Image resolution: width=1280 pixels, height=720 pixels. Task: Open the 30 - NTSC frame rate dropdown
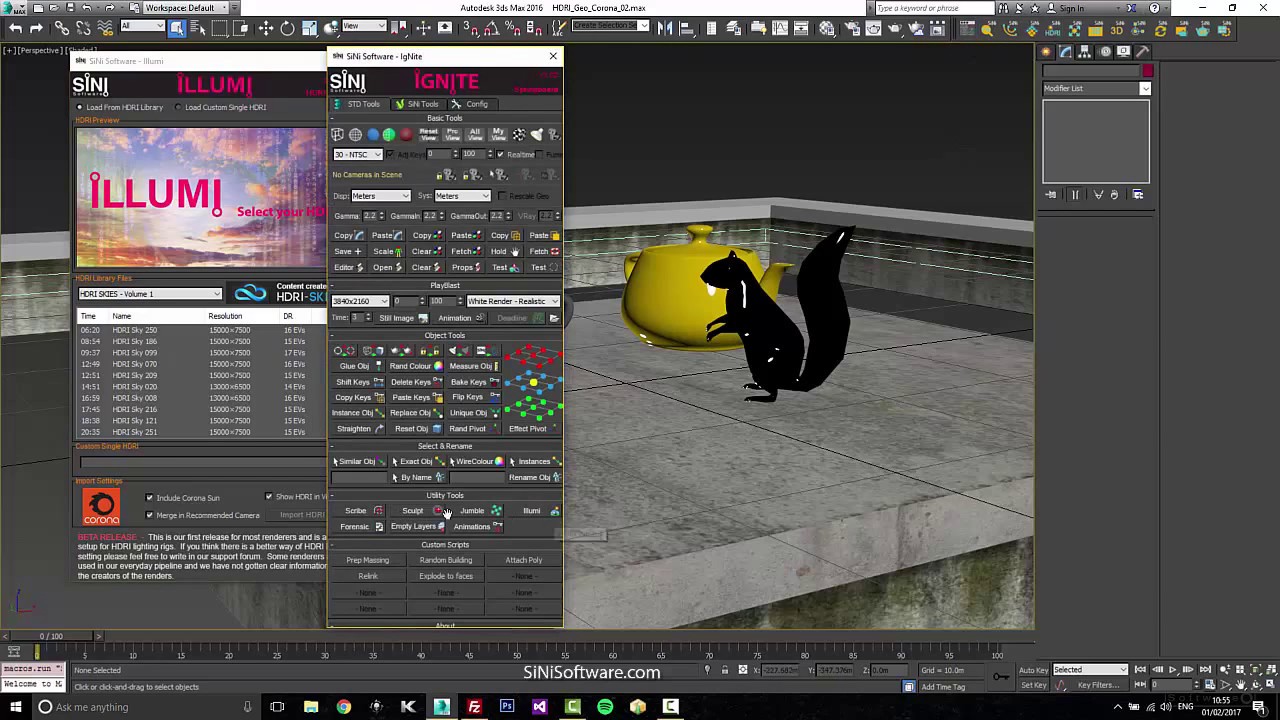click(x=358, y=155)
